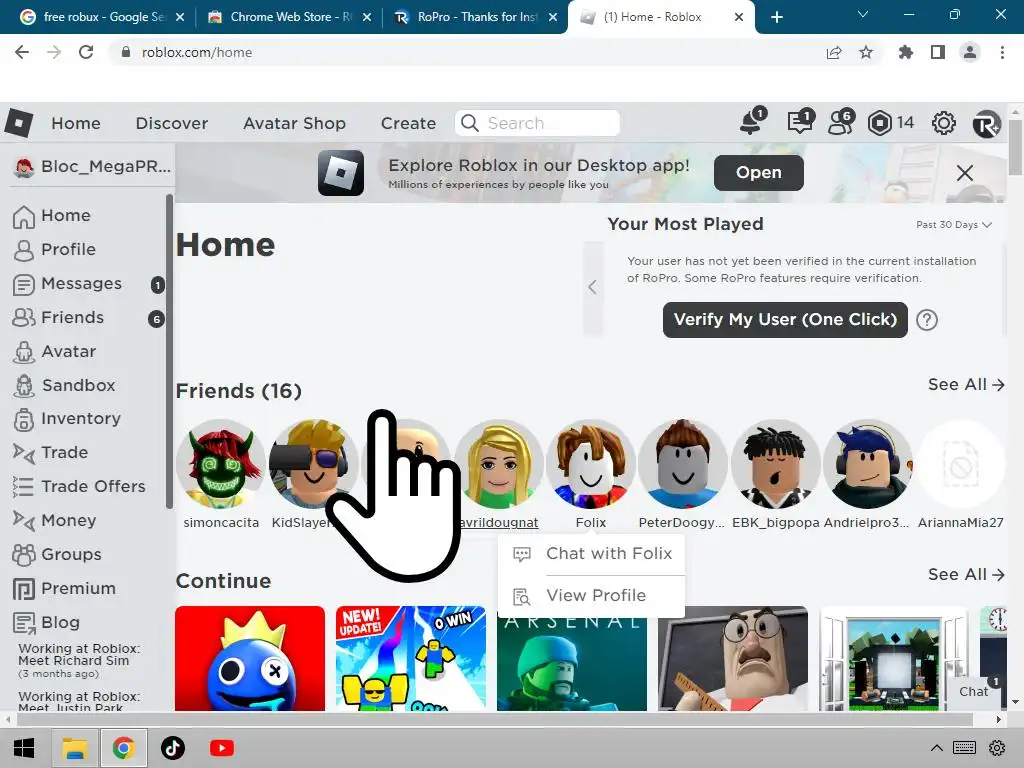Open friend simoncacita avatar

point(221,464)
